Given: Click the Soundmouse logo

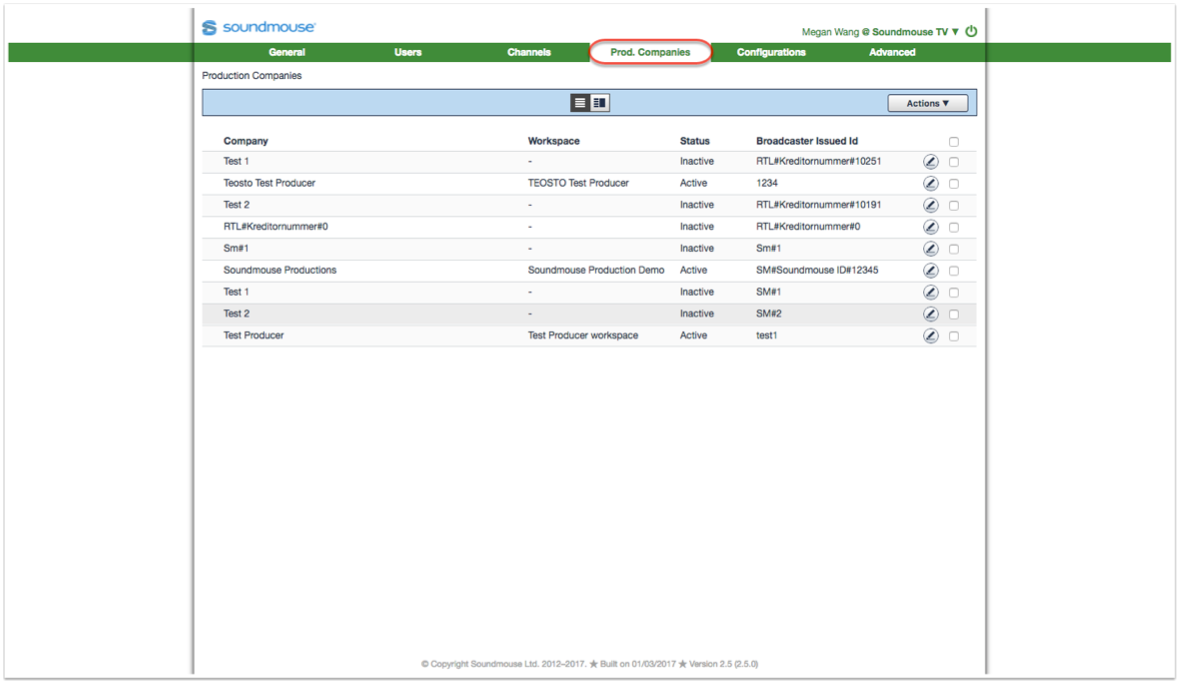Looking at the screenshot, I should (258, 27).
